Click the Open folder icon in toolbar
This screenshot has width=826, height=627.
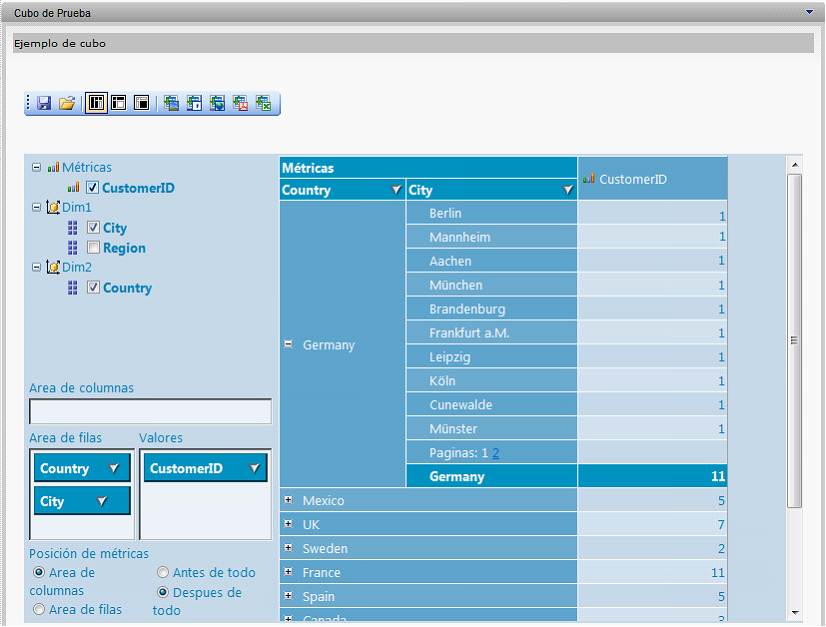[x=66, y=103]
